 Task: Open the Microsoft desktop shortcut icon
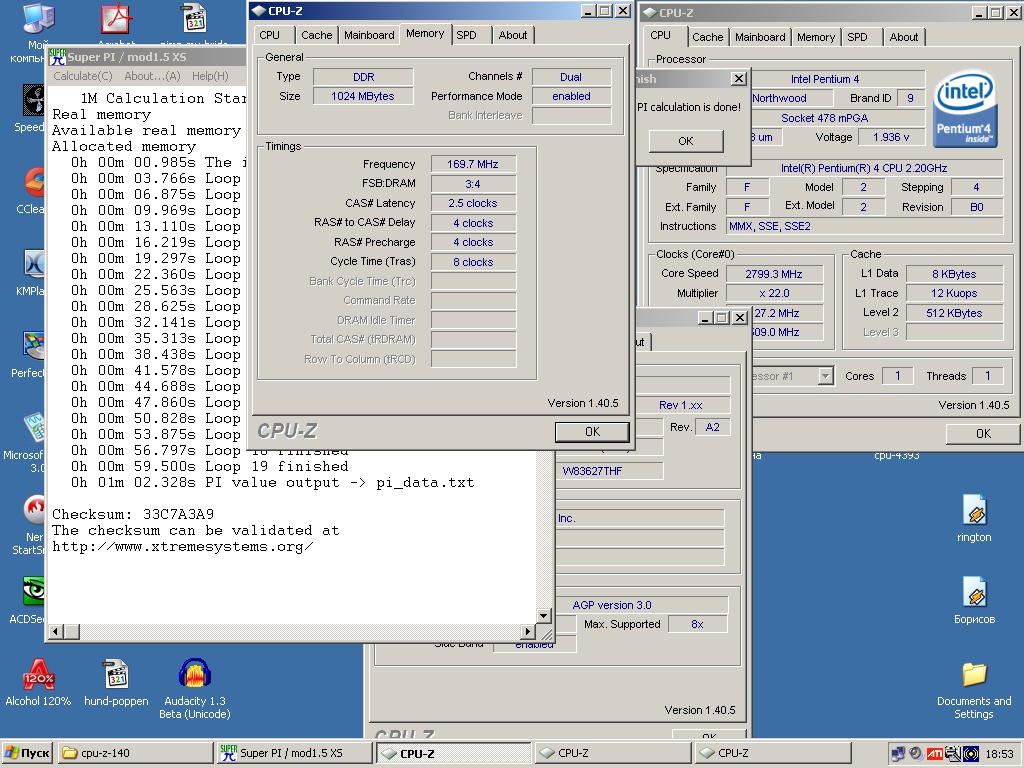point(35,428)
